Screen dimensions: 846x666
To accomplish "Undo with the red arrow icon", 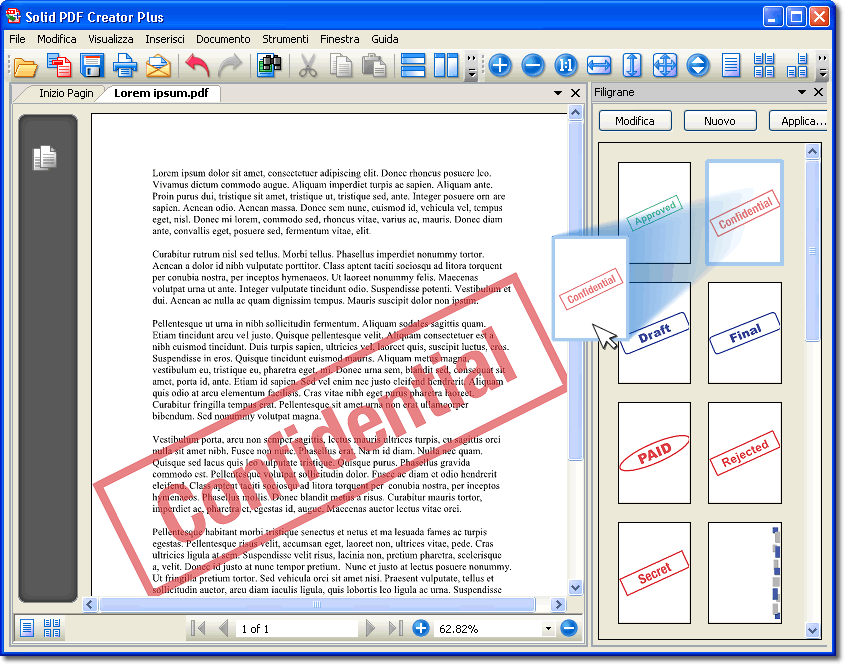I will tap(197, 67).
